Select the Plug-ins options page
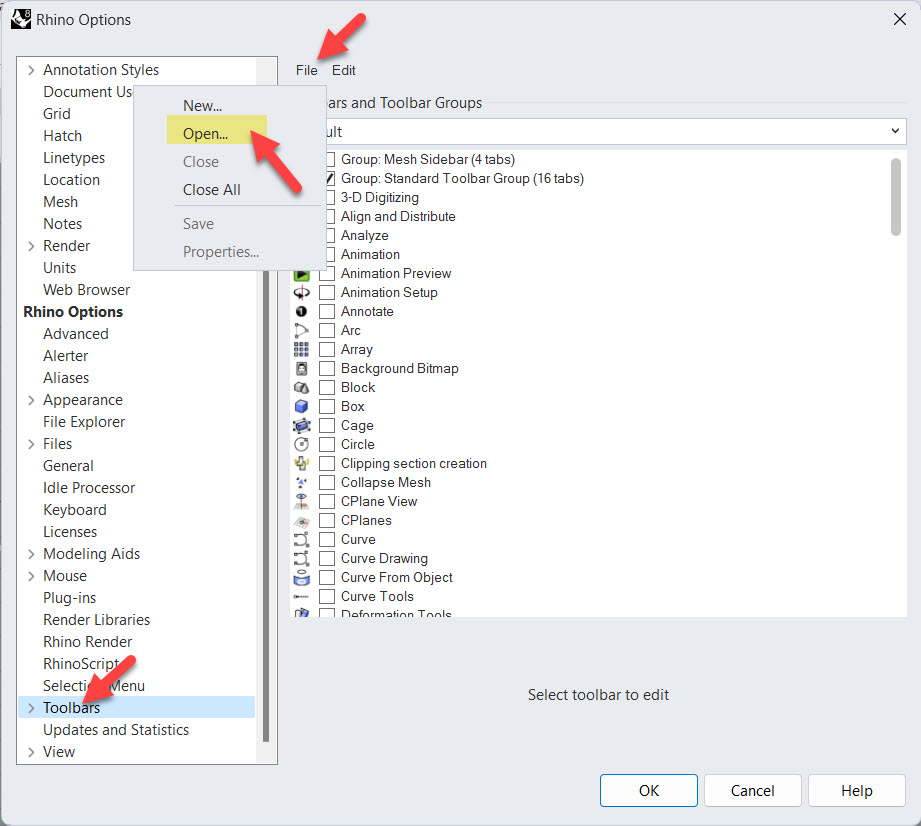921x826 pixels. click(x=69, y=598)
